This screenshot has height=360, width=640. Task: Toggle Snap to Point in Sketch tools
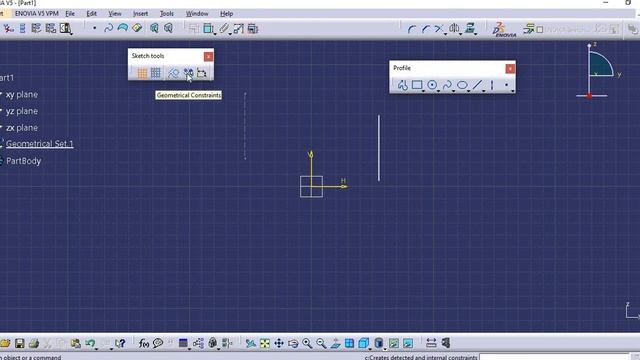tap(156, 73)
